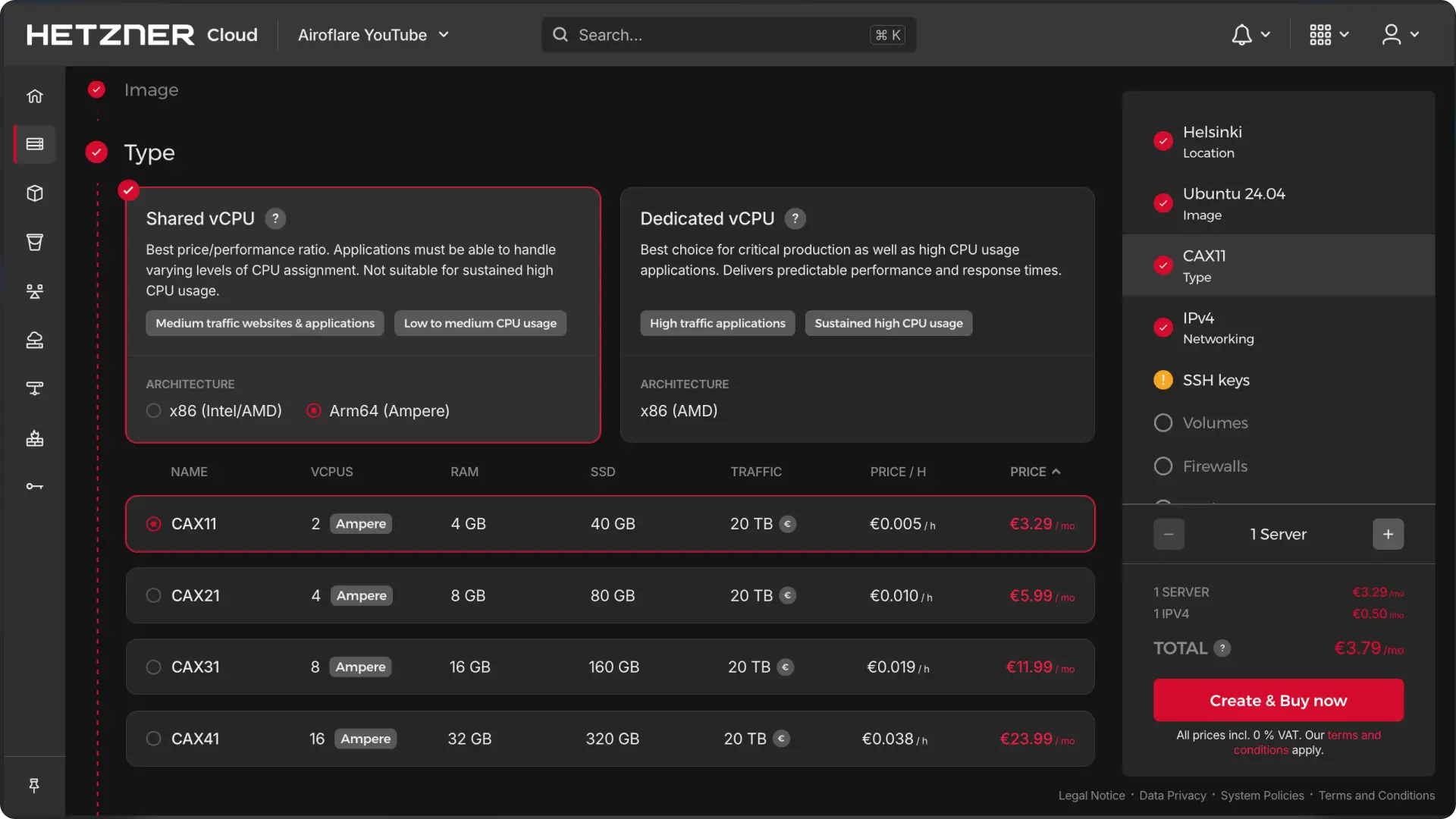The image size is (1456, 819).
Task: Click the Home dashboard sidebar icon
Action: (x=35, y=96)
